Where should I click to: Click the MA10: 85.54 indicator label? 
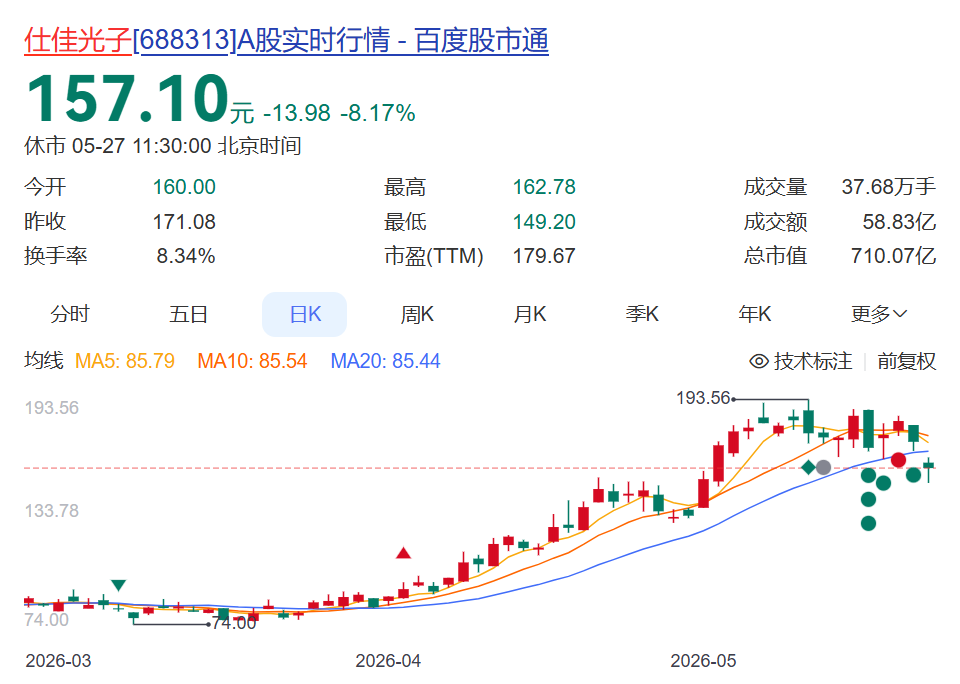point(252,361)
